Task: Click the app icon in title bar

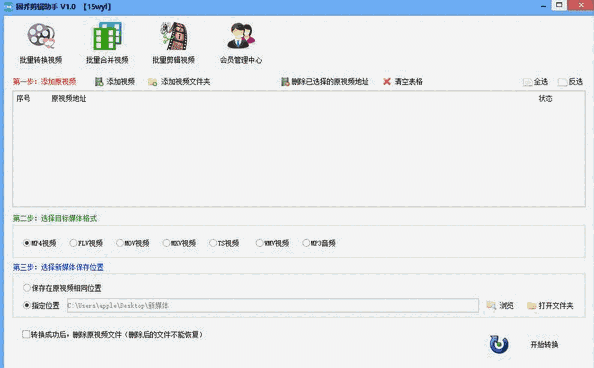Action: (8, 7)
